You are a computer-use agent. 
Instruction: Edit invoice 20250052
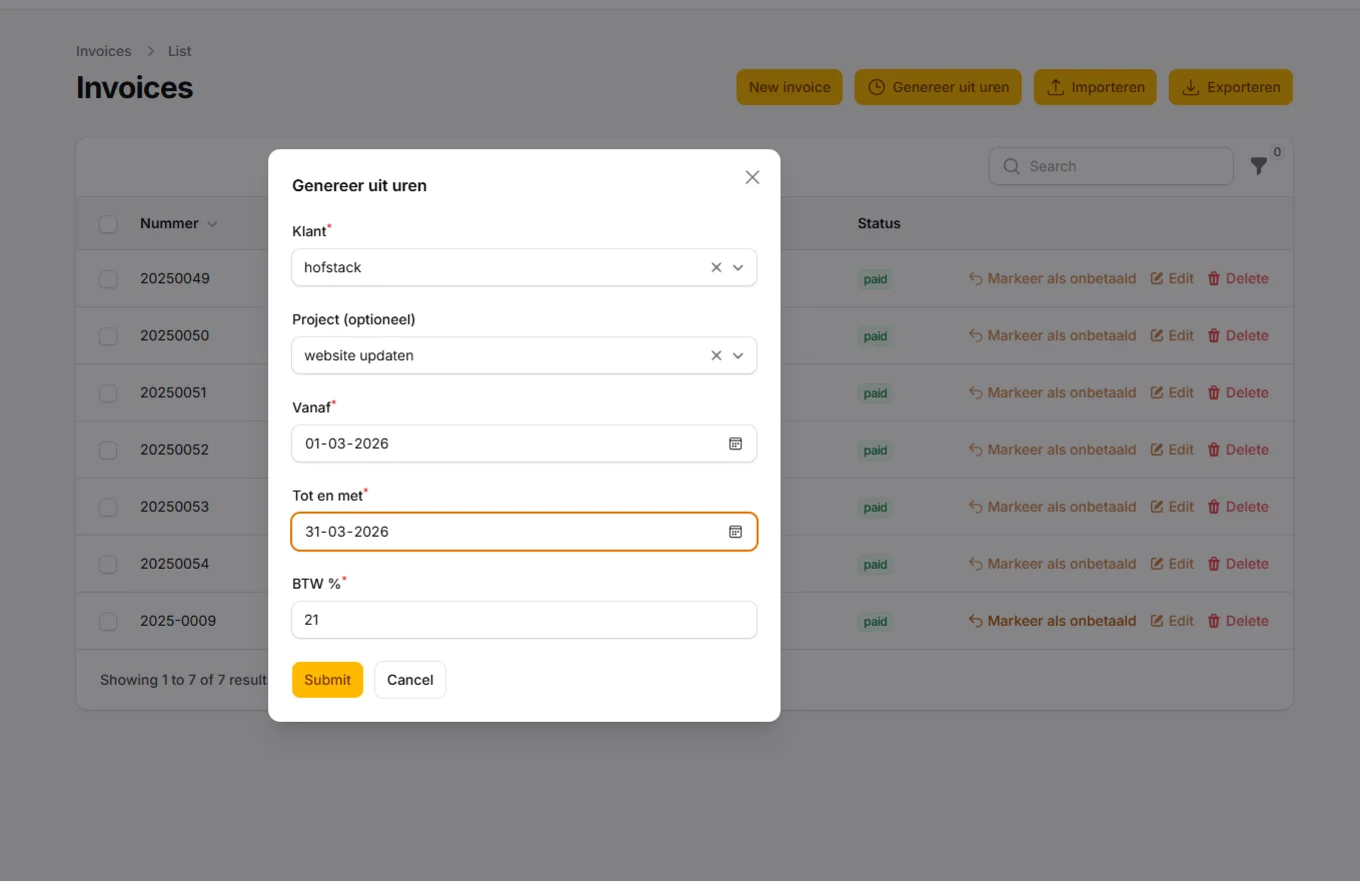[x=1172, y=450]
